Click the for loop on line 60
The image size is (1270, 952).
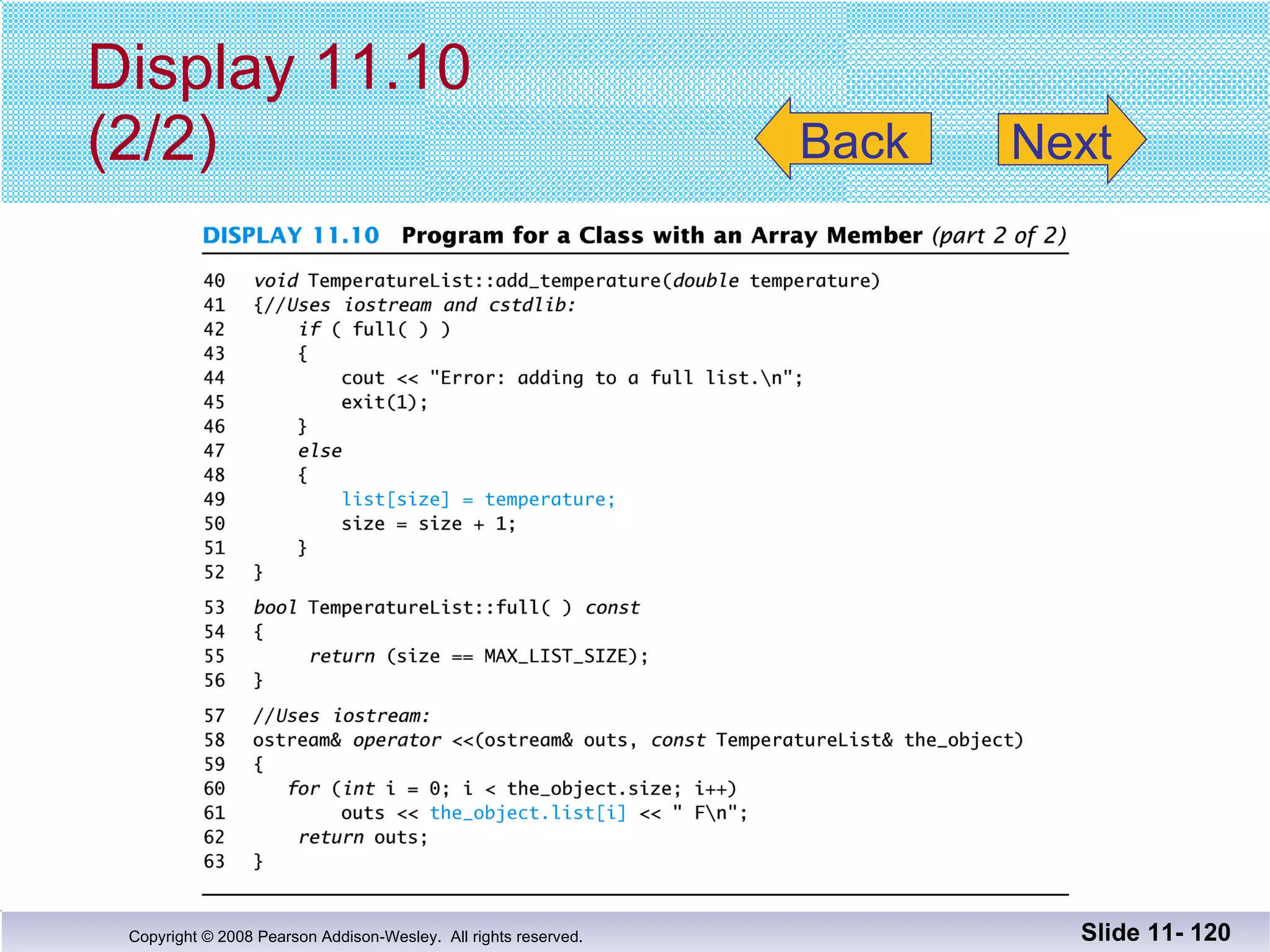tap(512, 788)
